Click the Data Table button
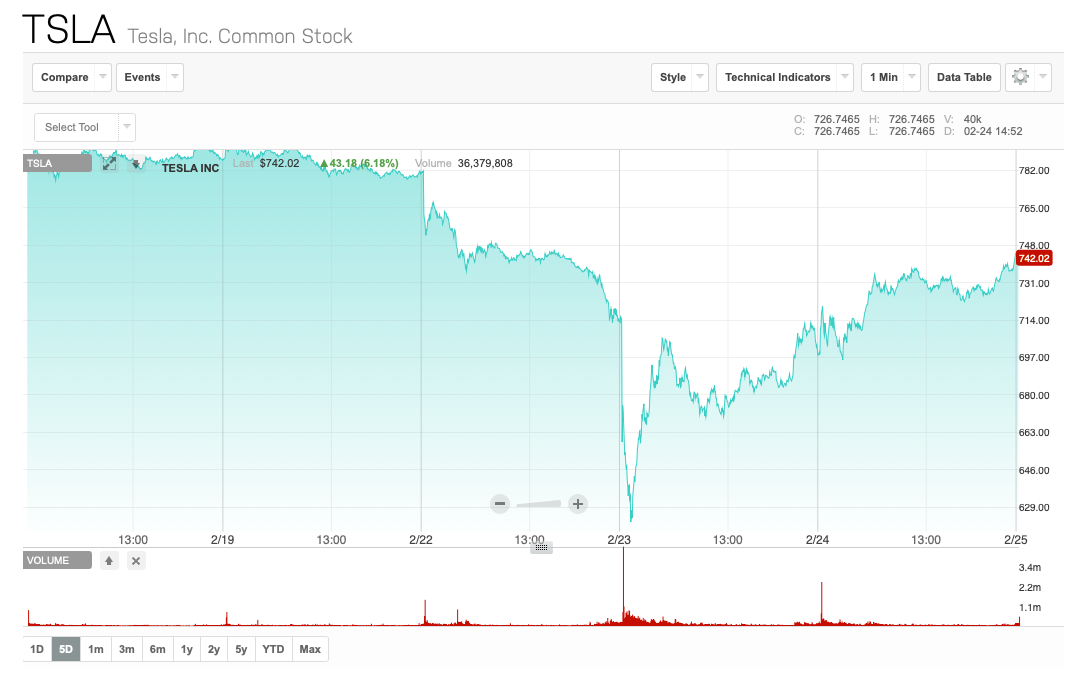1079x682 pixels. click(x=964, y=77)
